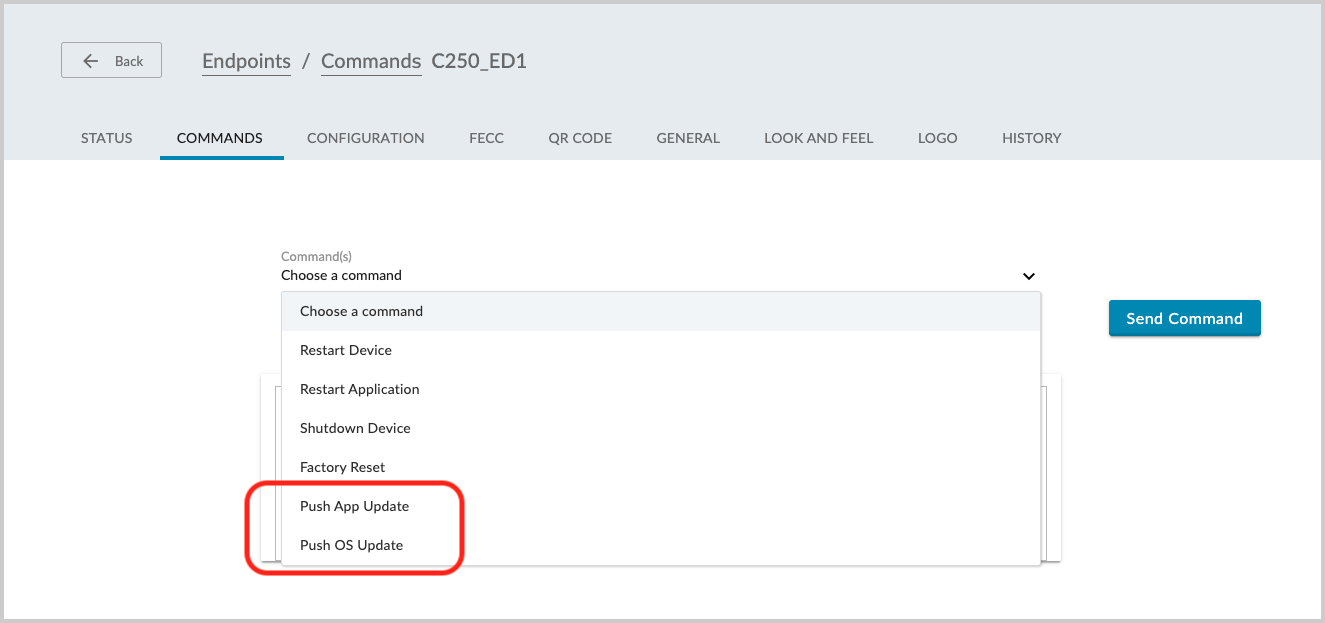The width and height of the screenshot is (1325, 623).
Task: Choose the Factory Reset command
Action: [x=661, y=467]
